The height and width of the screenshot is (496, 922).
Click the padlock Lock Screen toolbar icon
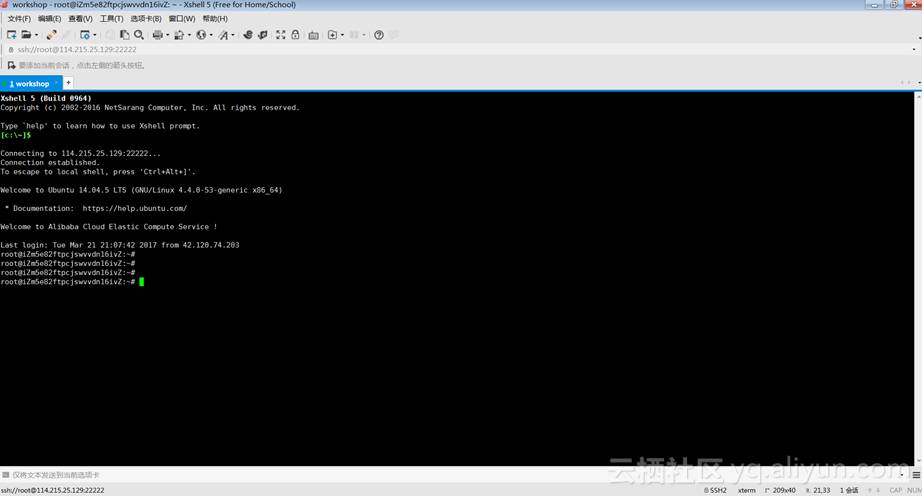click(295, 35)
